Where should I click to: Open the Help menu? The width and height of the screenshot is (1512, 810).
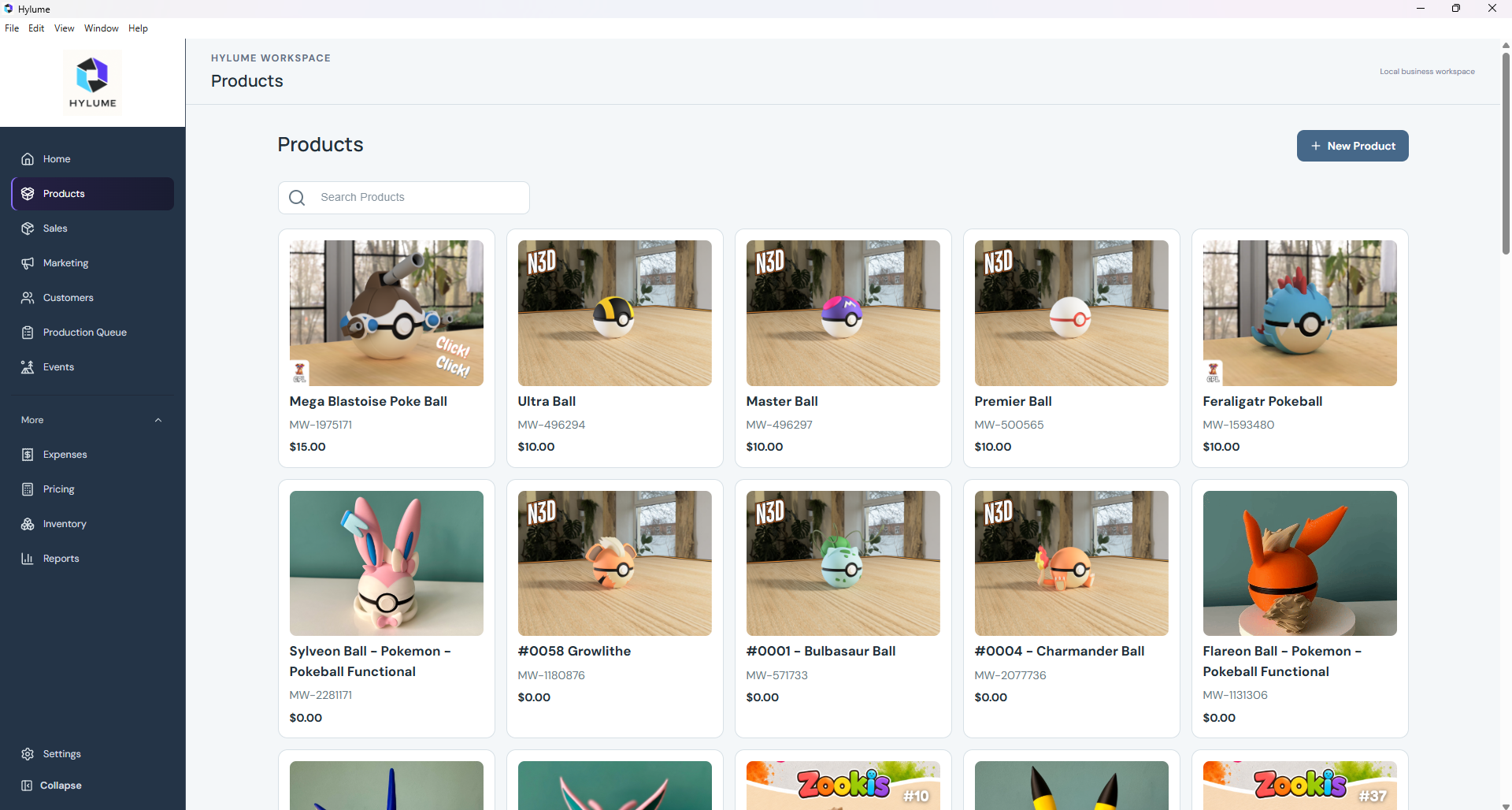click(138, 28)
